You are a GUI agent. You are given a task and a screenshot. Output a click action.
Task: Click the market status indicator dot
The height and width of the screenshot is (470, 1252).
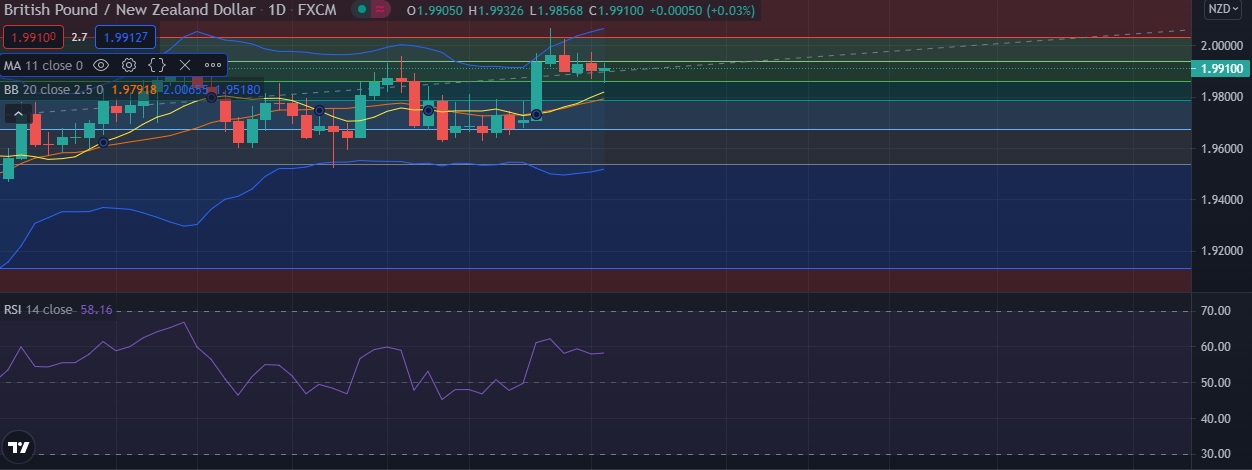point(361,10)
